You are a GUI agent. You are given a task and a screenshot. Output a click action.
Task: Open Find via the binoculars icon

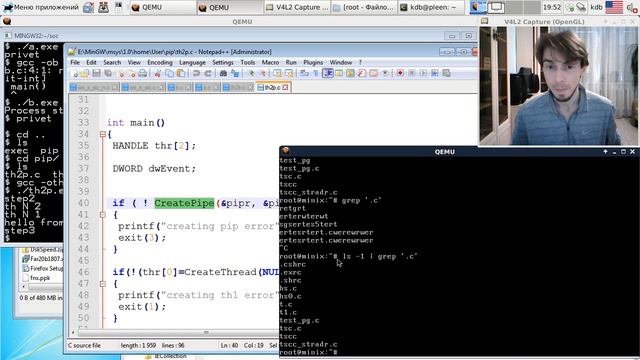pyautogui.click(x=223, y=73)
